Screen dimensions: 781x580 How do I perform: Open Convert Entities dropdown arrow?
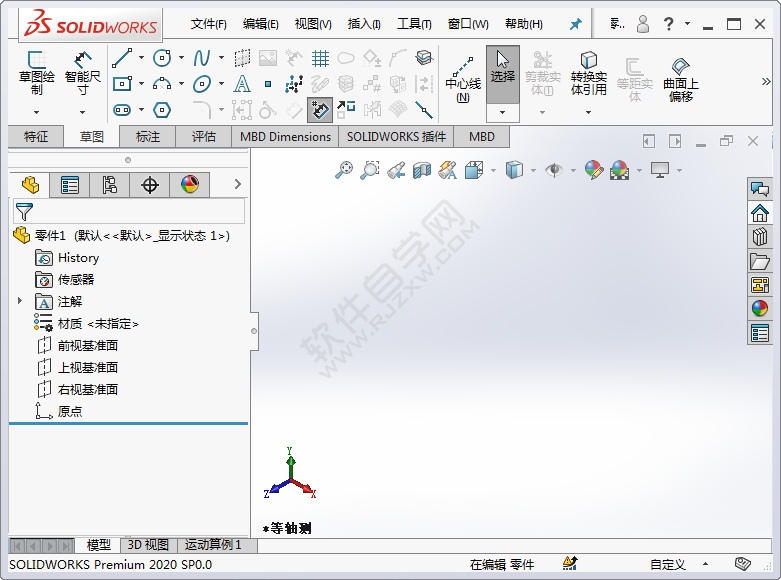589,113
